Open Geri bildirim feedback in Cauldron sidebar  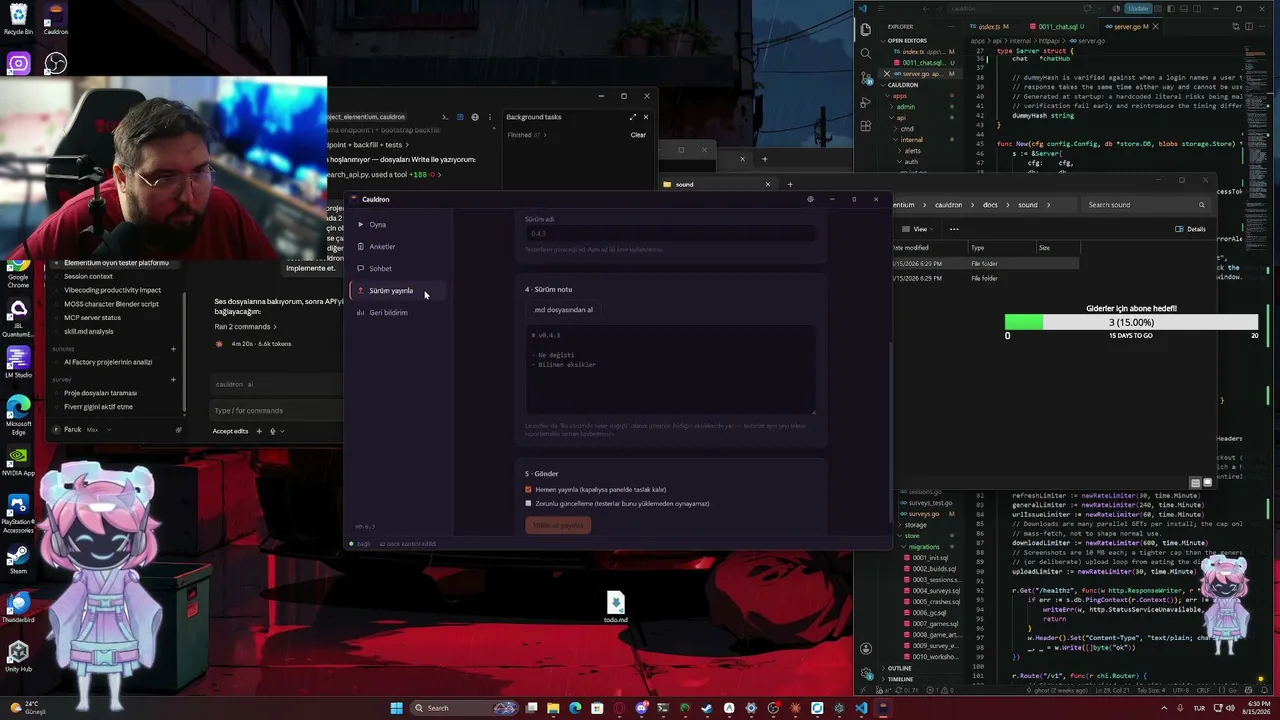click(400, 312)
